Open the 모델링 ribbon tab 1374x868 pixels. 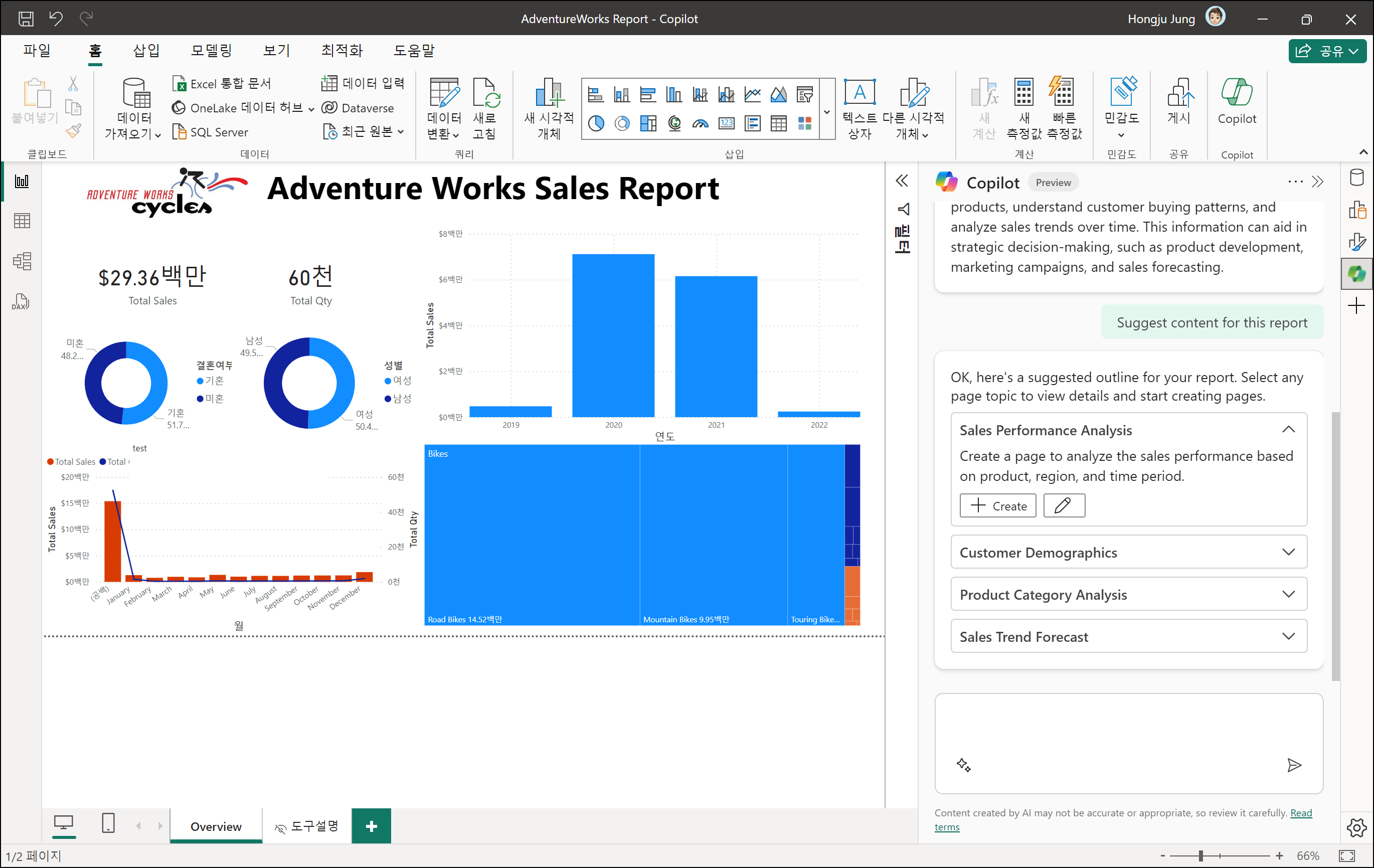pos(211,50)
